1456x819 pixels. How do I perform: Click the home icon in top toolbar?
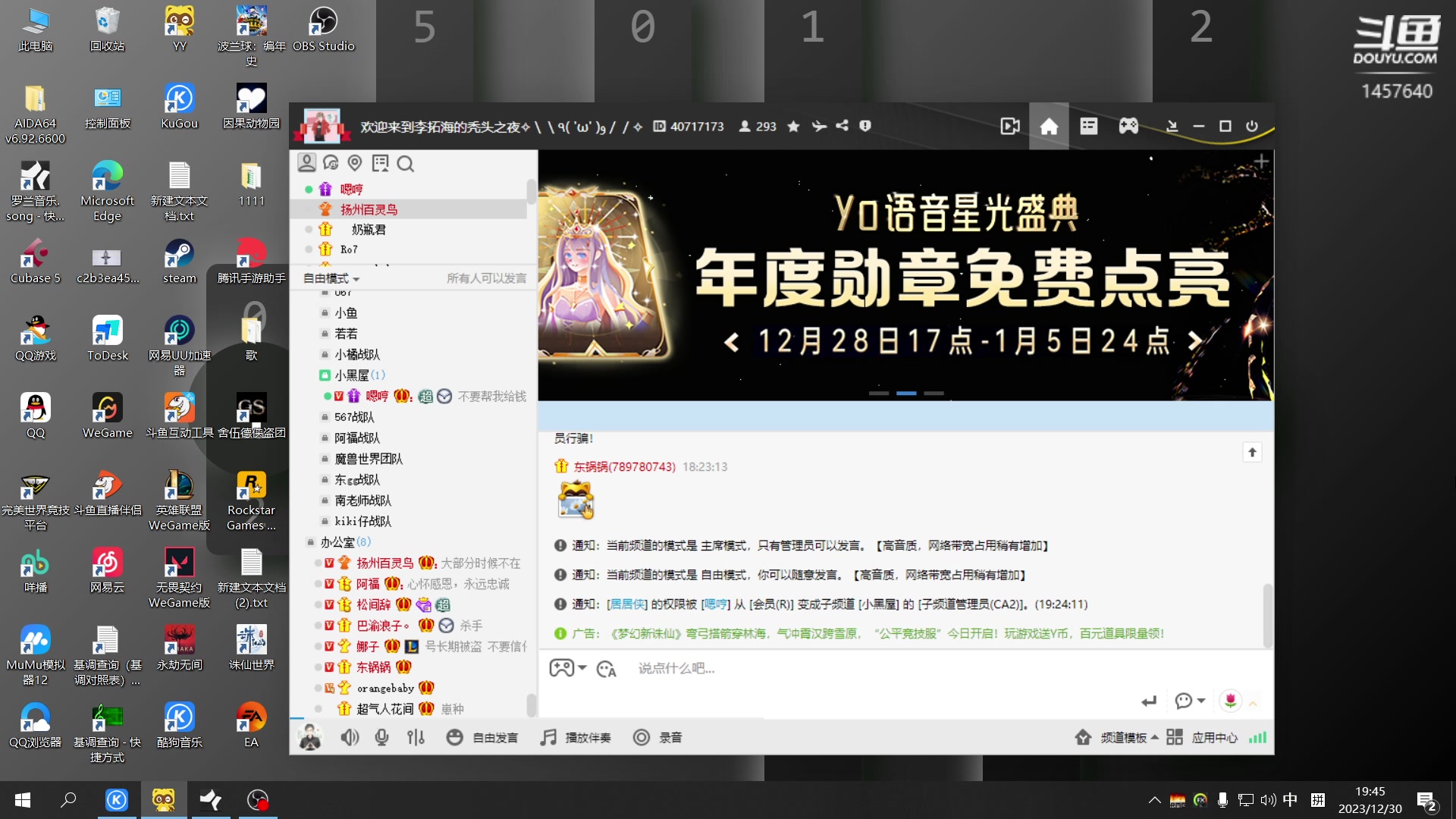click(1049, 126)
